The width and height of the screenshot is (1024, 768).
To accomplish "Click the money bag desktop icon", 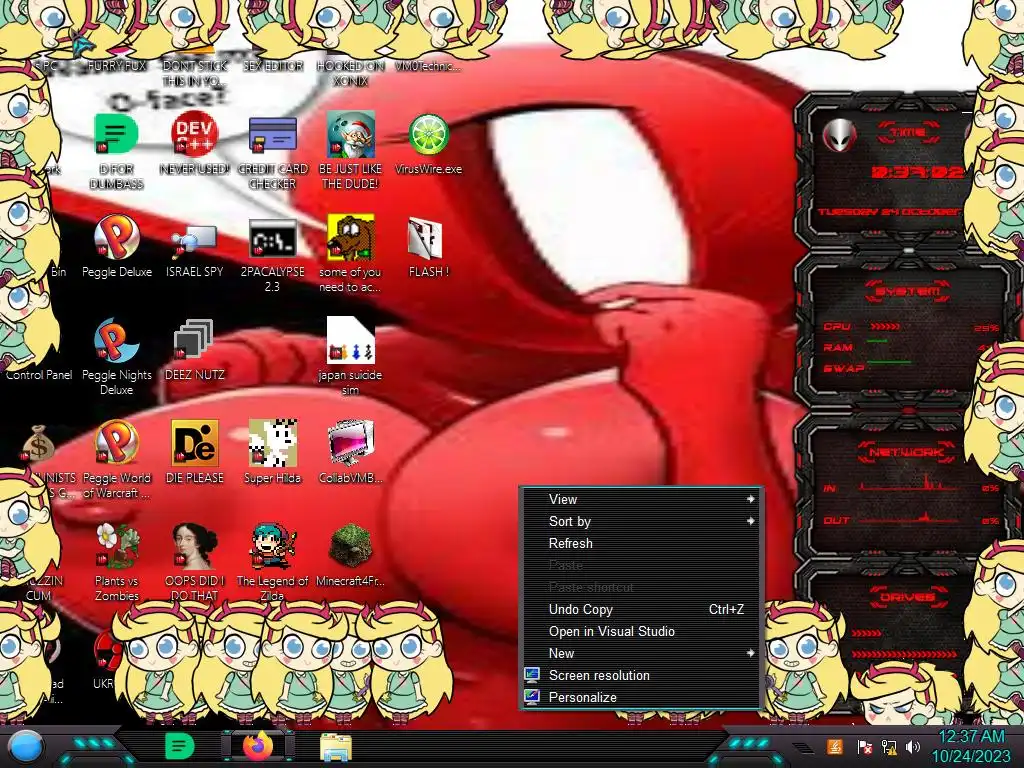I will tap(38, 443).
